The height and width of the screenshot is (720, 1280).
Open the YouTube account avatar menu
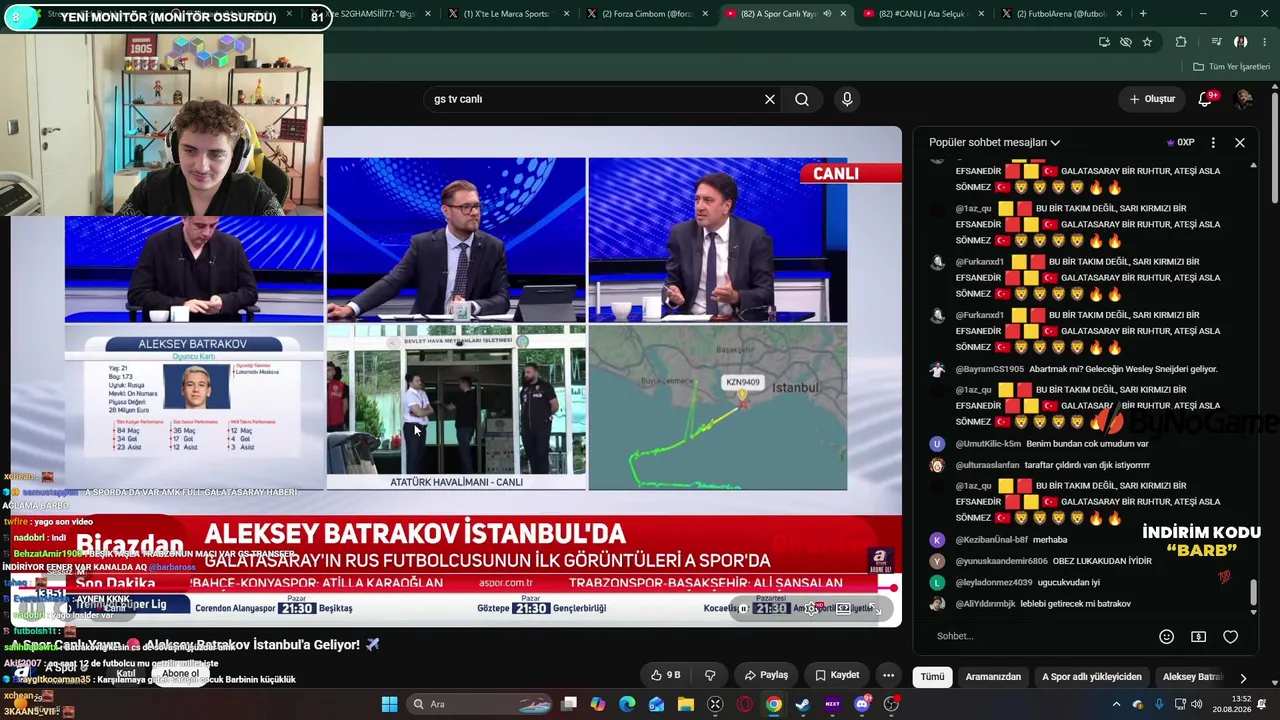point(1244,99)
